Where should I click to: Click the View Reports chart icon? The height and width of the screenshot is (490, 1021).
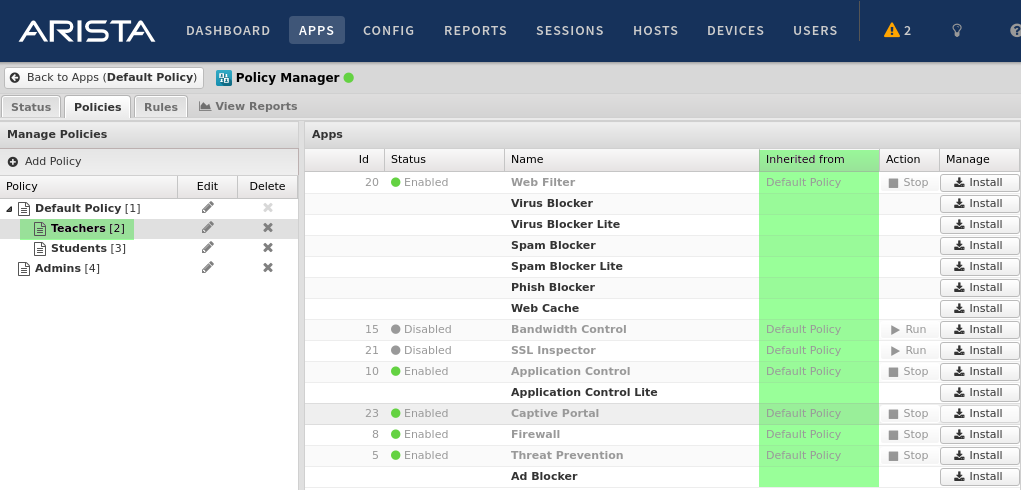205,106
